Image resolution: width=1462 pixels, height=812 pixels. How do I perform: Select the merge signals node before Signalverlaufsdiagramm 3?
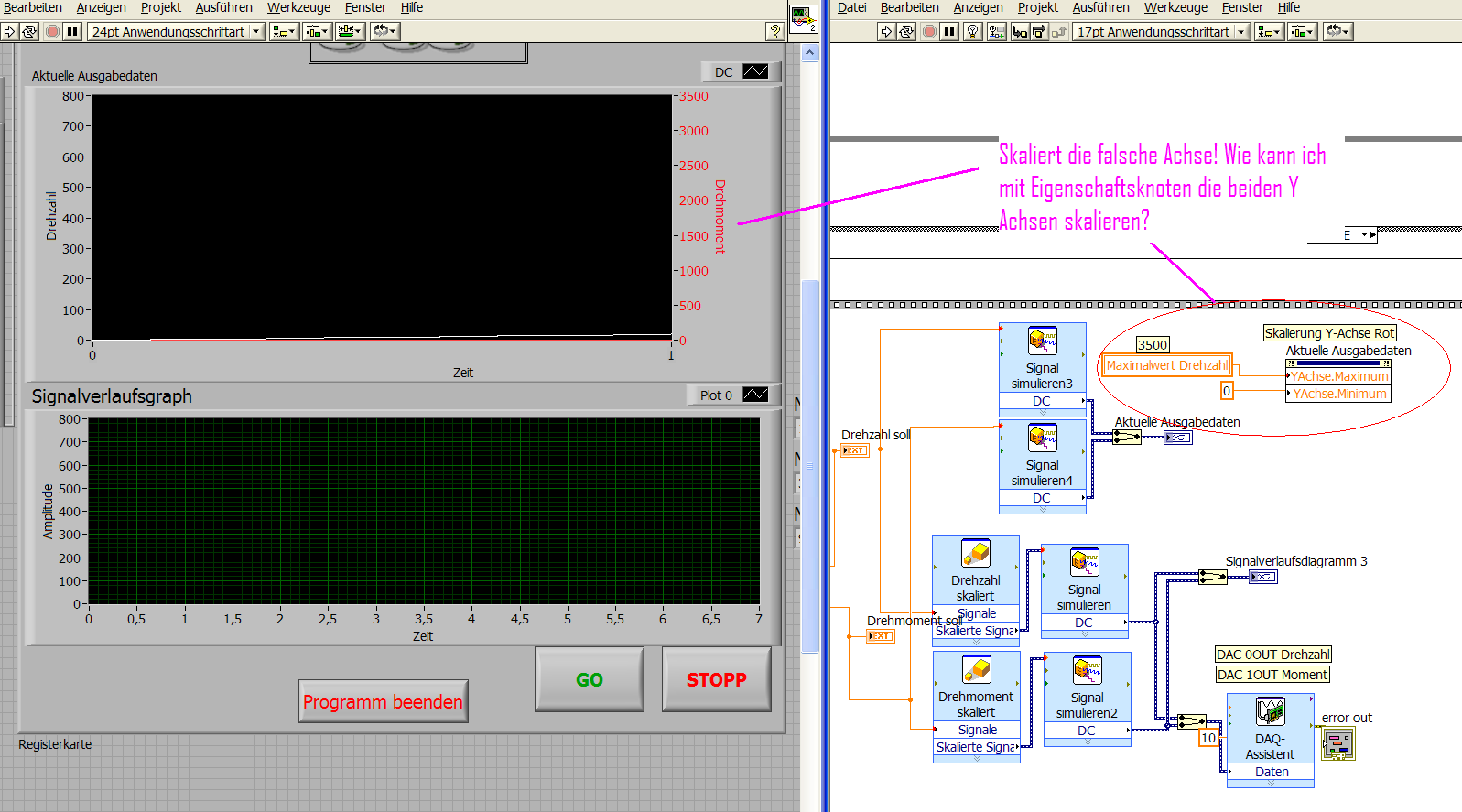tap(1213, 577)
